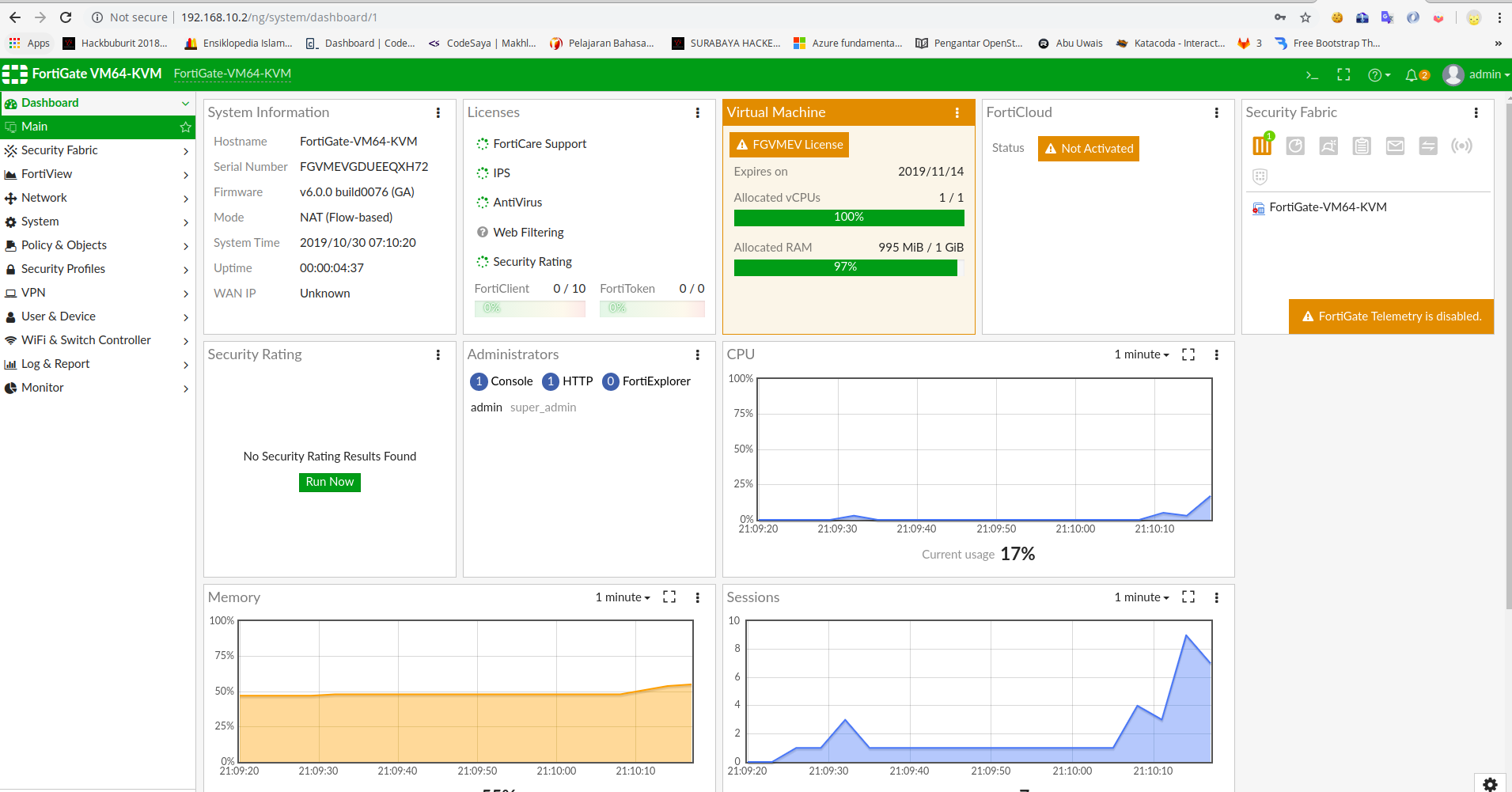
Task: Open Hackbuburit 2018 bookmark
Action: pos(116,44)
